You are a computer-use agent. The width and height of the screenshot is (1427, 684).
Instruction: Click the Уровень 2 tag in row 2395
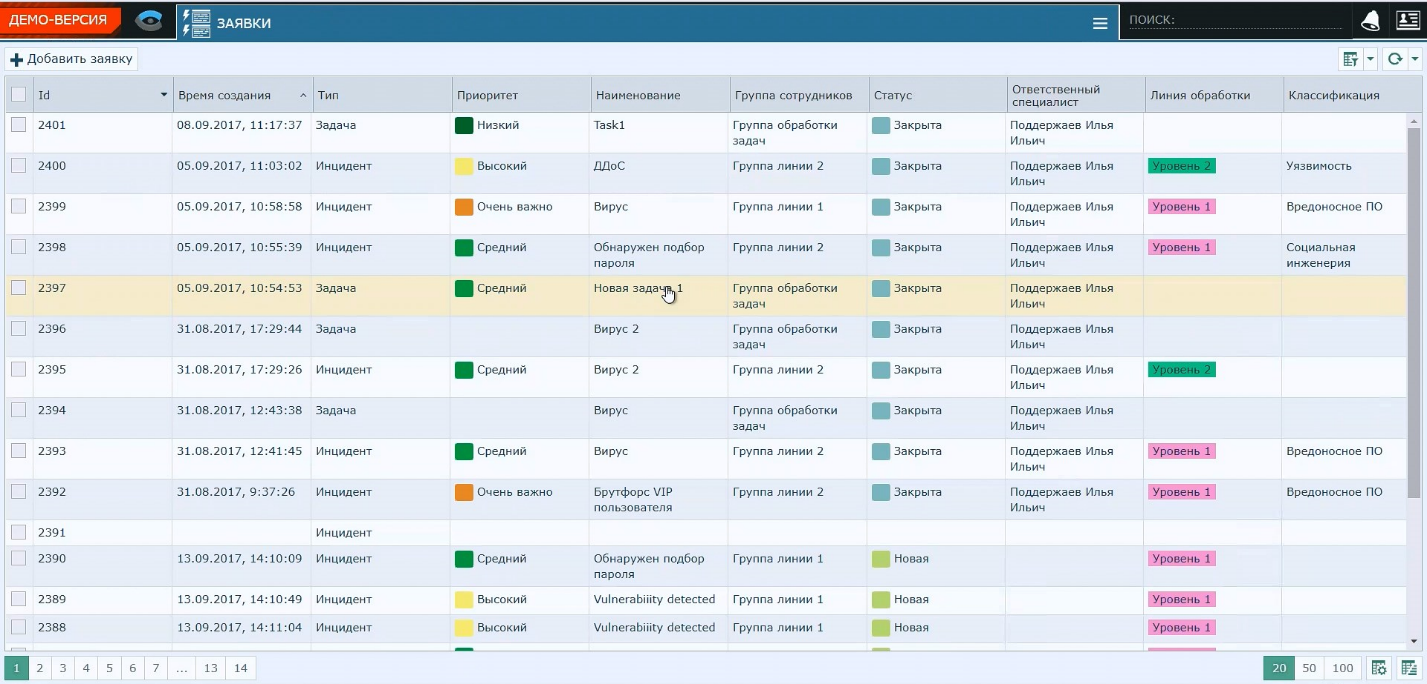tap(1181, 370)
